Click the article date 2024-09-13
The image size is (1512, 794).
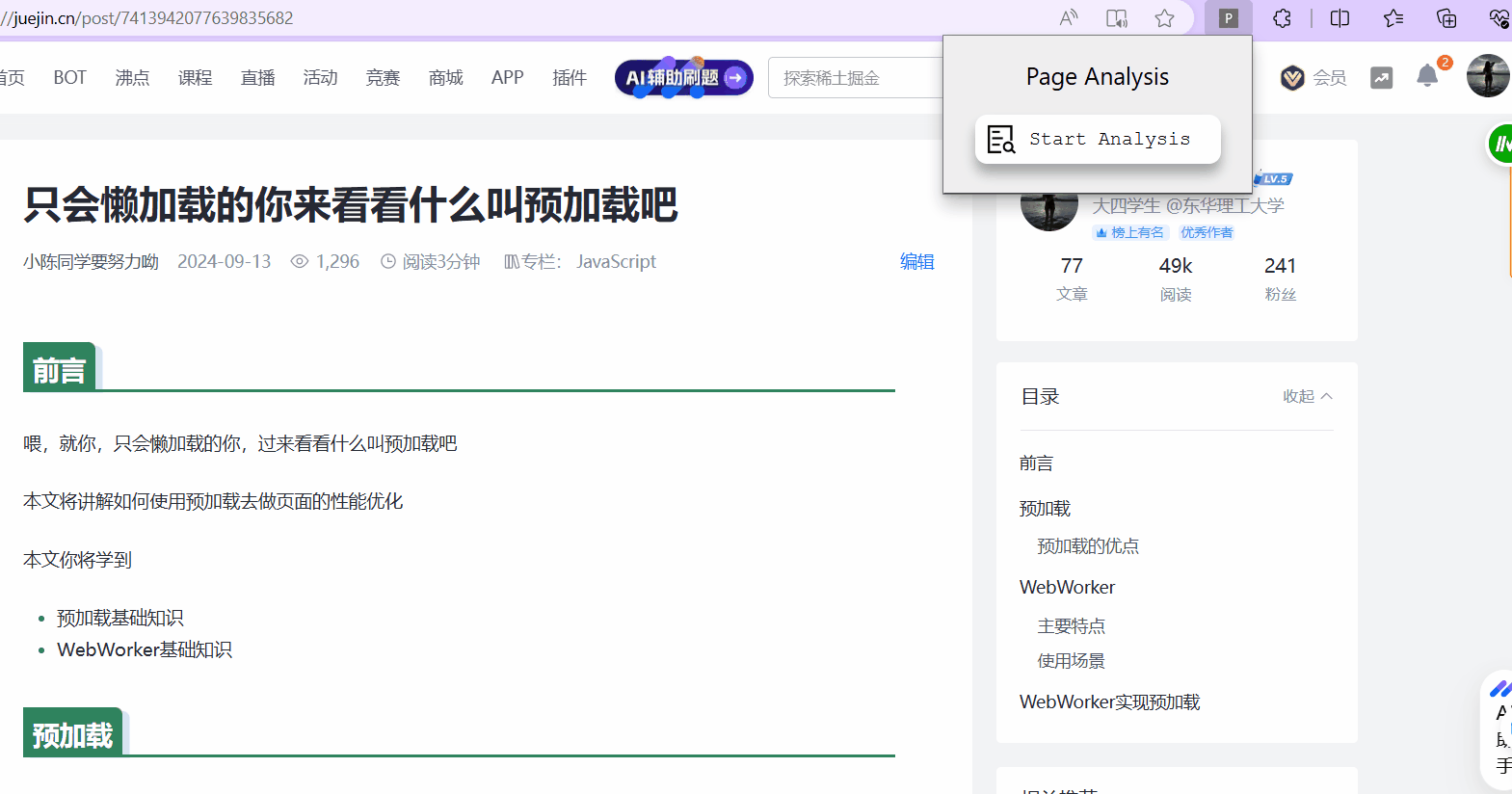tap(225, 262)
